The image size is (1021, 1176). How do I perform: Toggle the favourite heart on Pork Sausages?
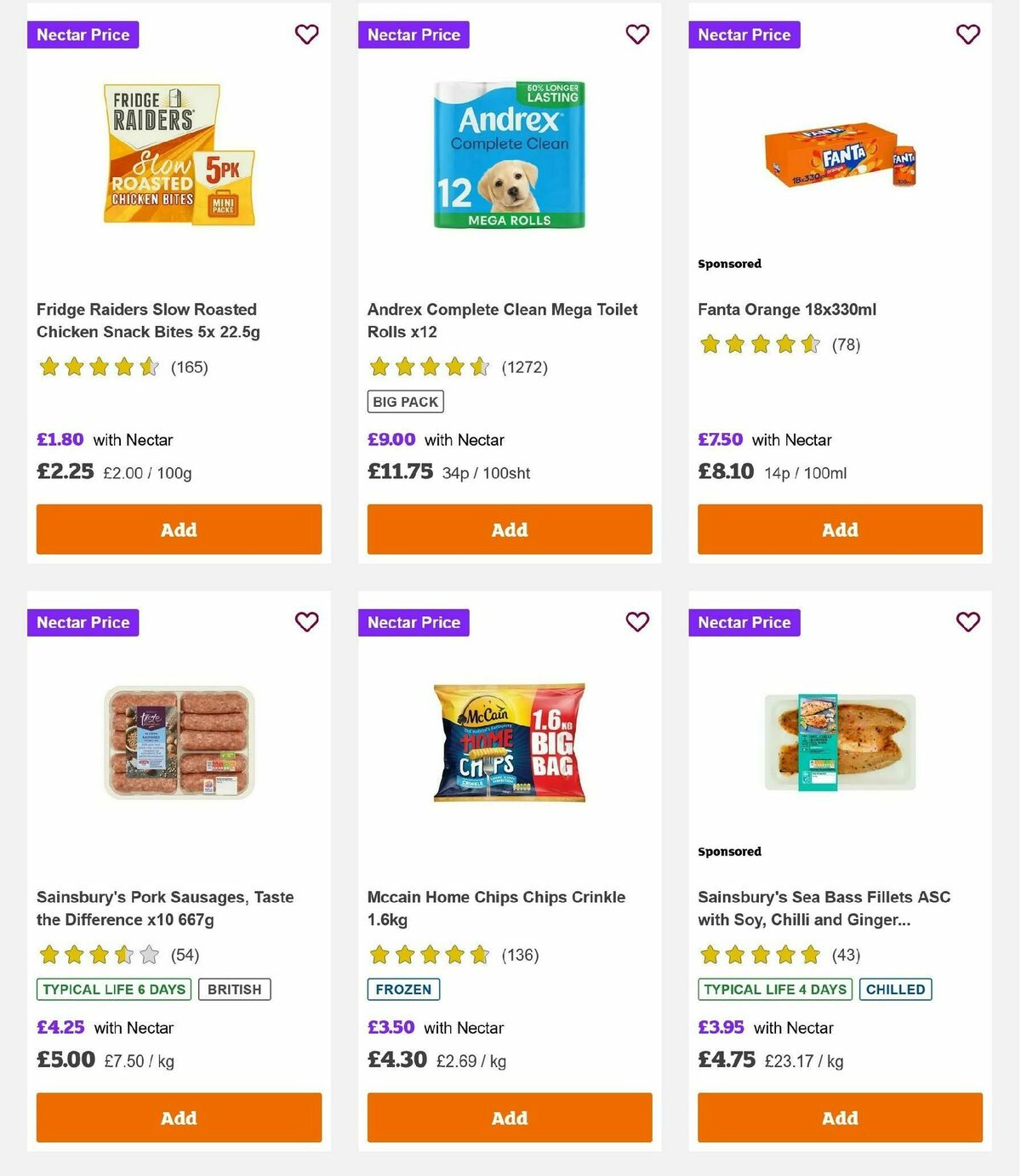pos(306,622)
